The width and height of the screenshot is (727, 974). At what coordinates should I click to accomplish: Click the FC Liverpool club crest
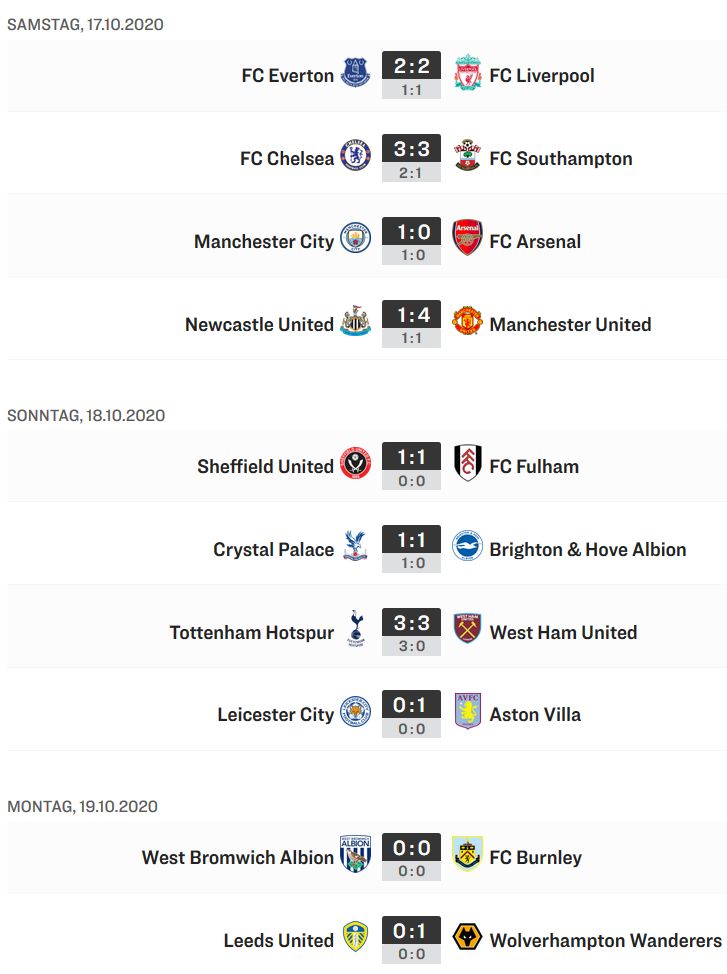pos(467,72)
